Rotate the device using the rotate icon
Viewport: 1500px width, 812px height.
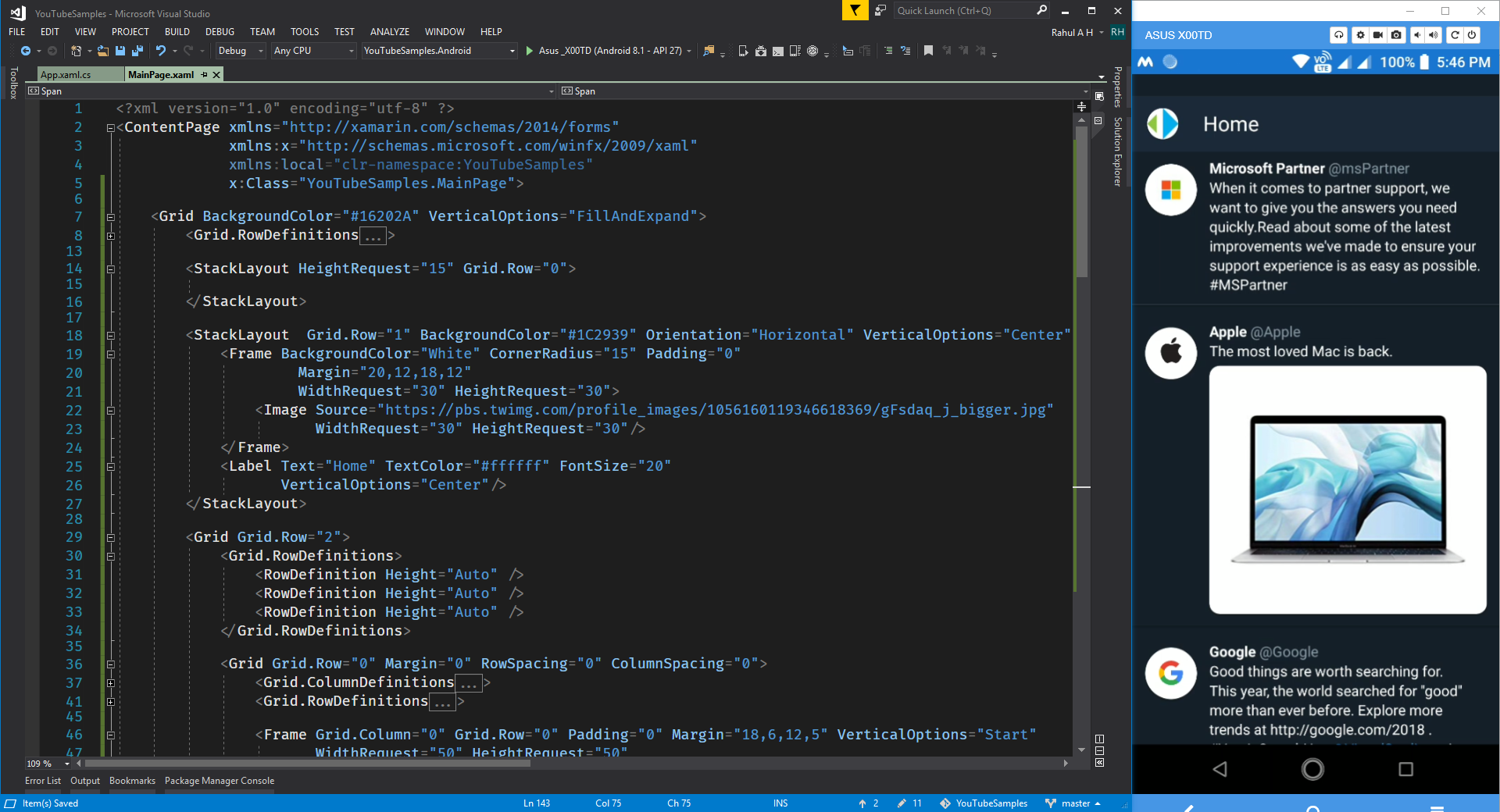[1455, 35]
